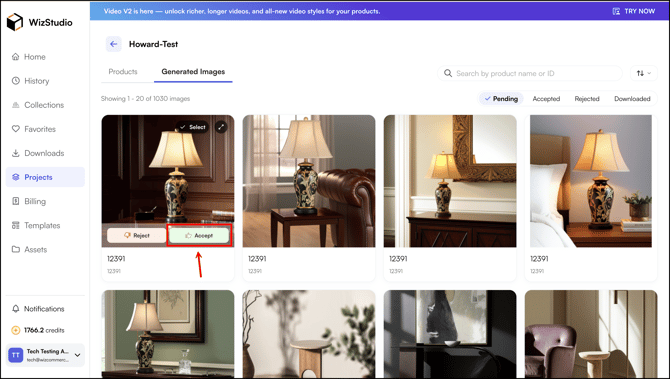Viewport: 670px width, 379px height.
Task: Click the Templates grid icon
Action: (x=16, y=225)
